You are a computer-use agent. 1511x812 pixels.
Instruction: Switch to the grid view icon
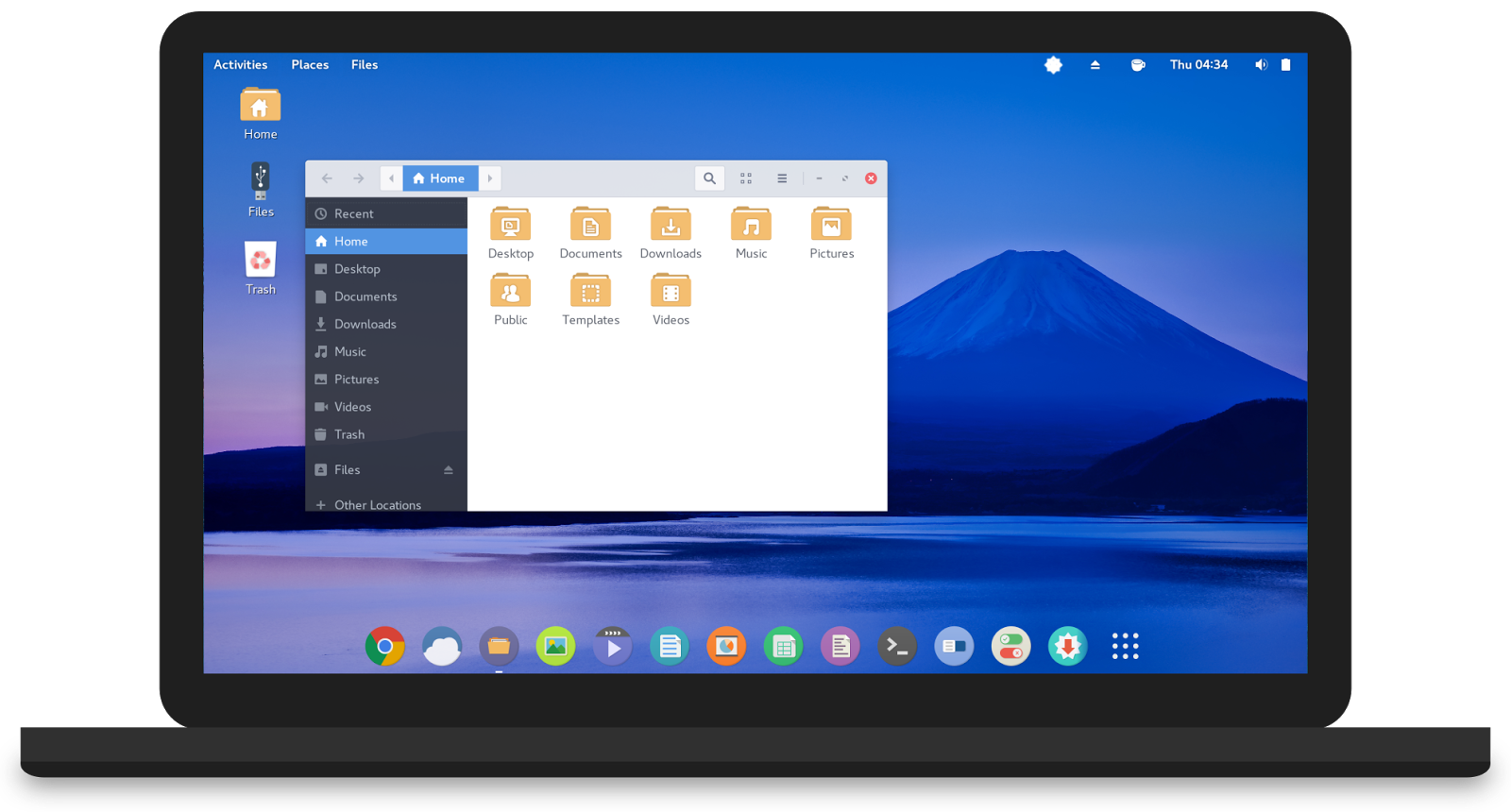click(x=746, y=178)
